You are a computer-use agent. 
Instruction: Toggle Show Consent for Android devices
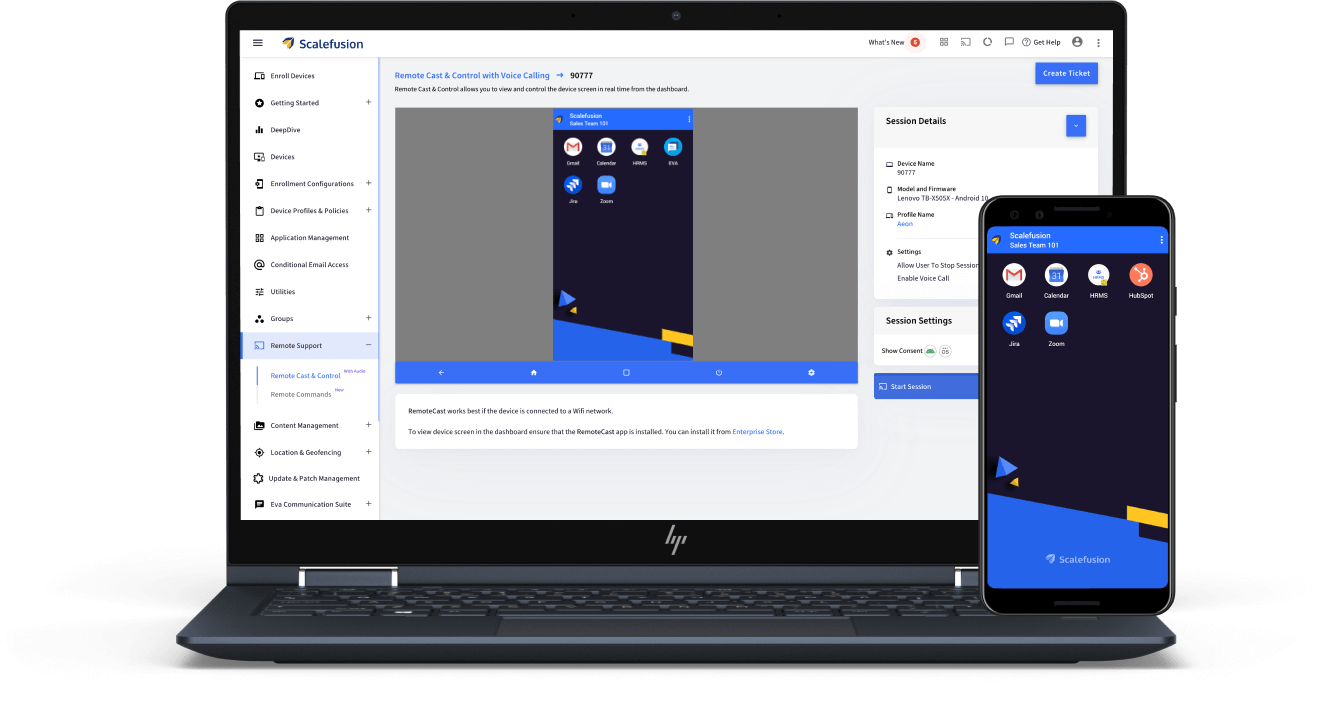(x=930, y=350)
